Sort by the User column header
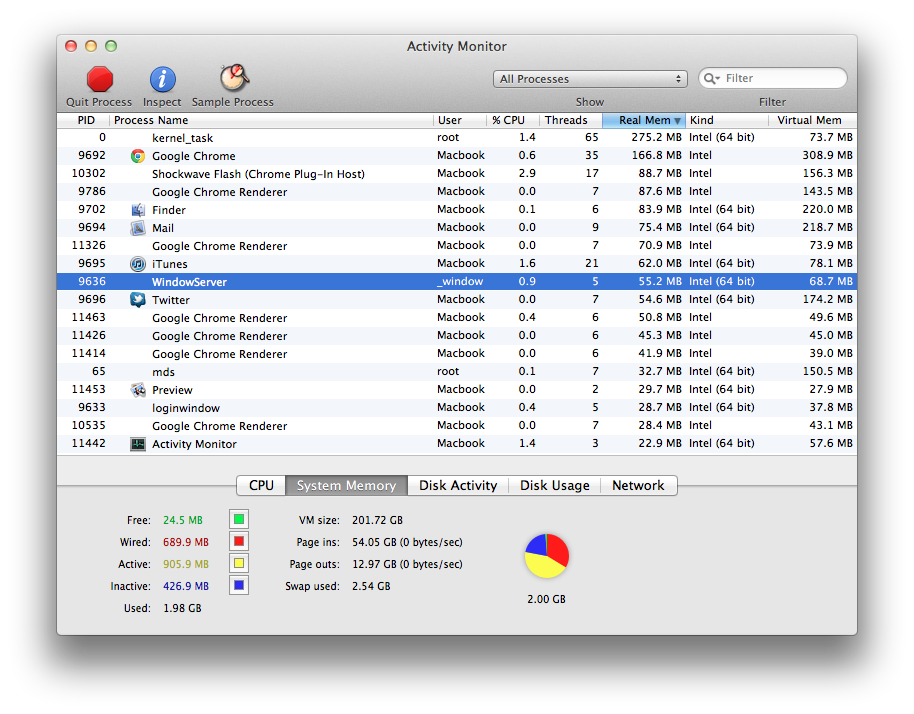This screenshot has height=714, width=914. pos(460,120)
